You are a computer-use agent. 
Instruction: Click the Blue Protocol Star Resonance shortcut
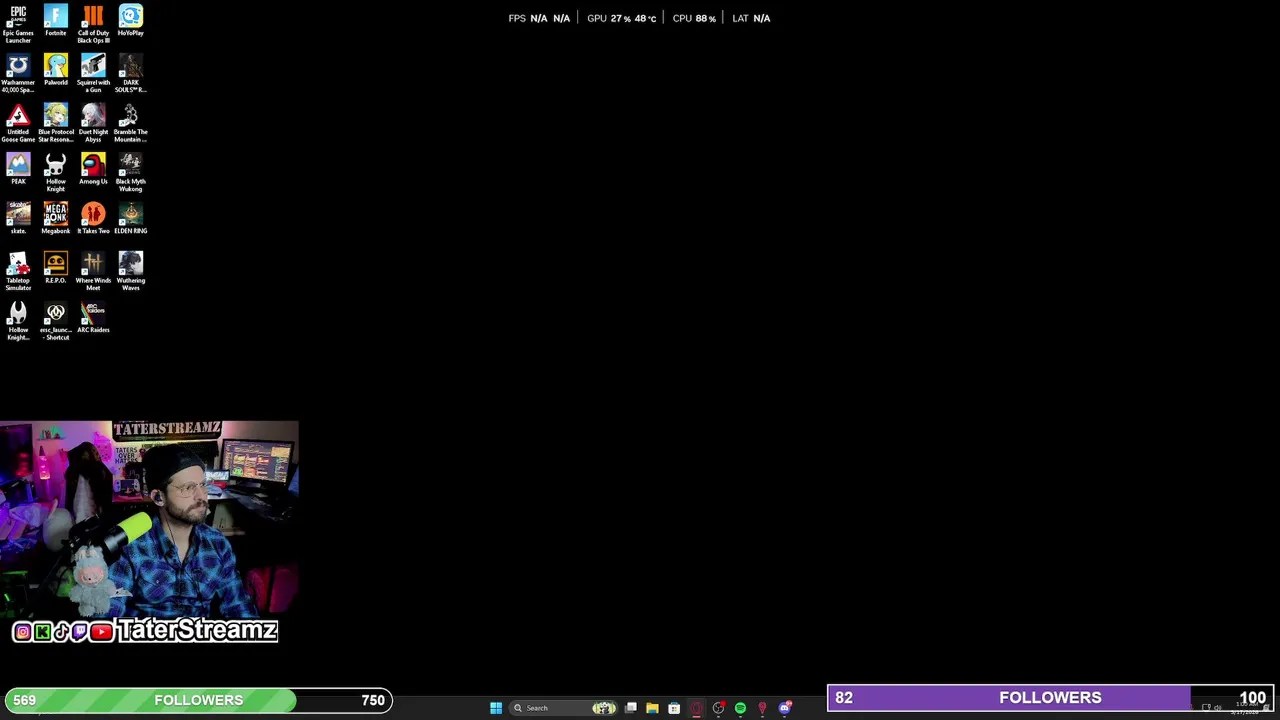coord(56,123)
